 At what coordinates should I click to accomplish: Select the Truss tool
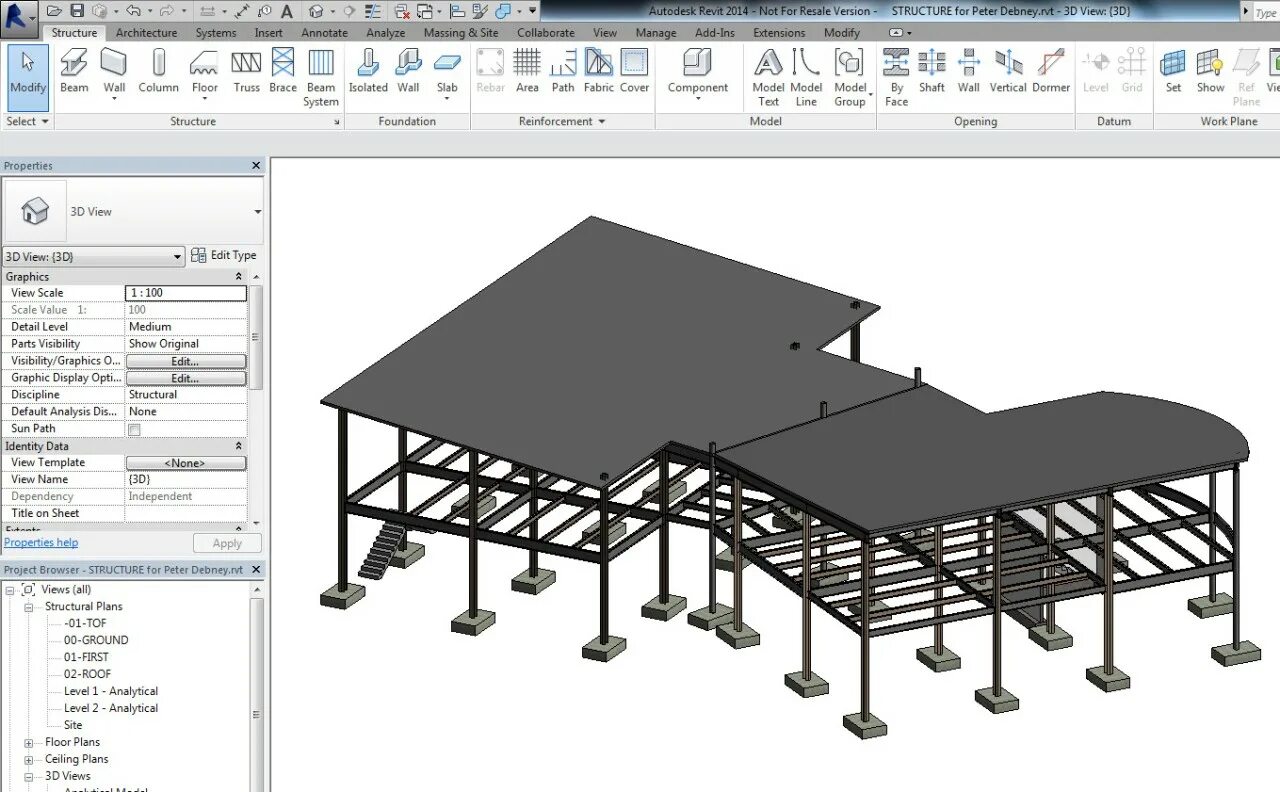pos(246,70)
